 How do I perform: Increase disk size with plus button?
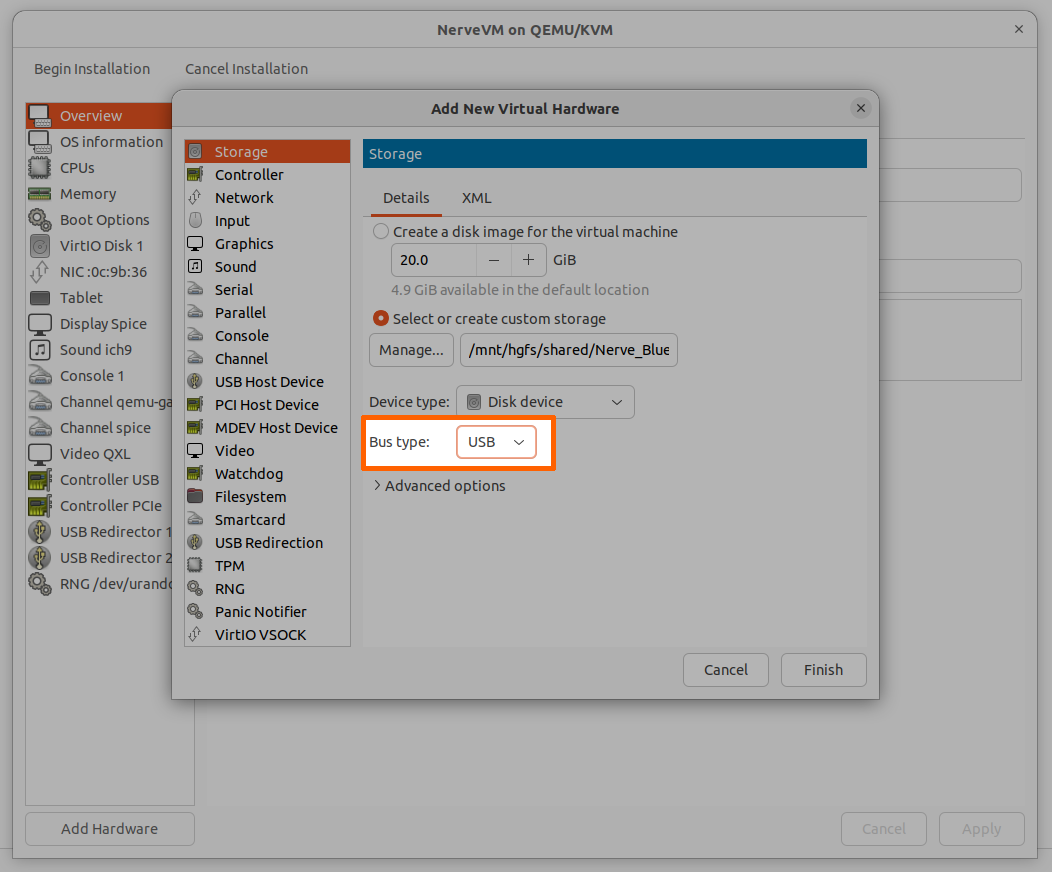tap(529, 260)
